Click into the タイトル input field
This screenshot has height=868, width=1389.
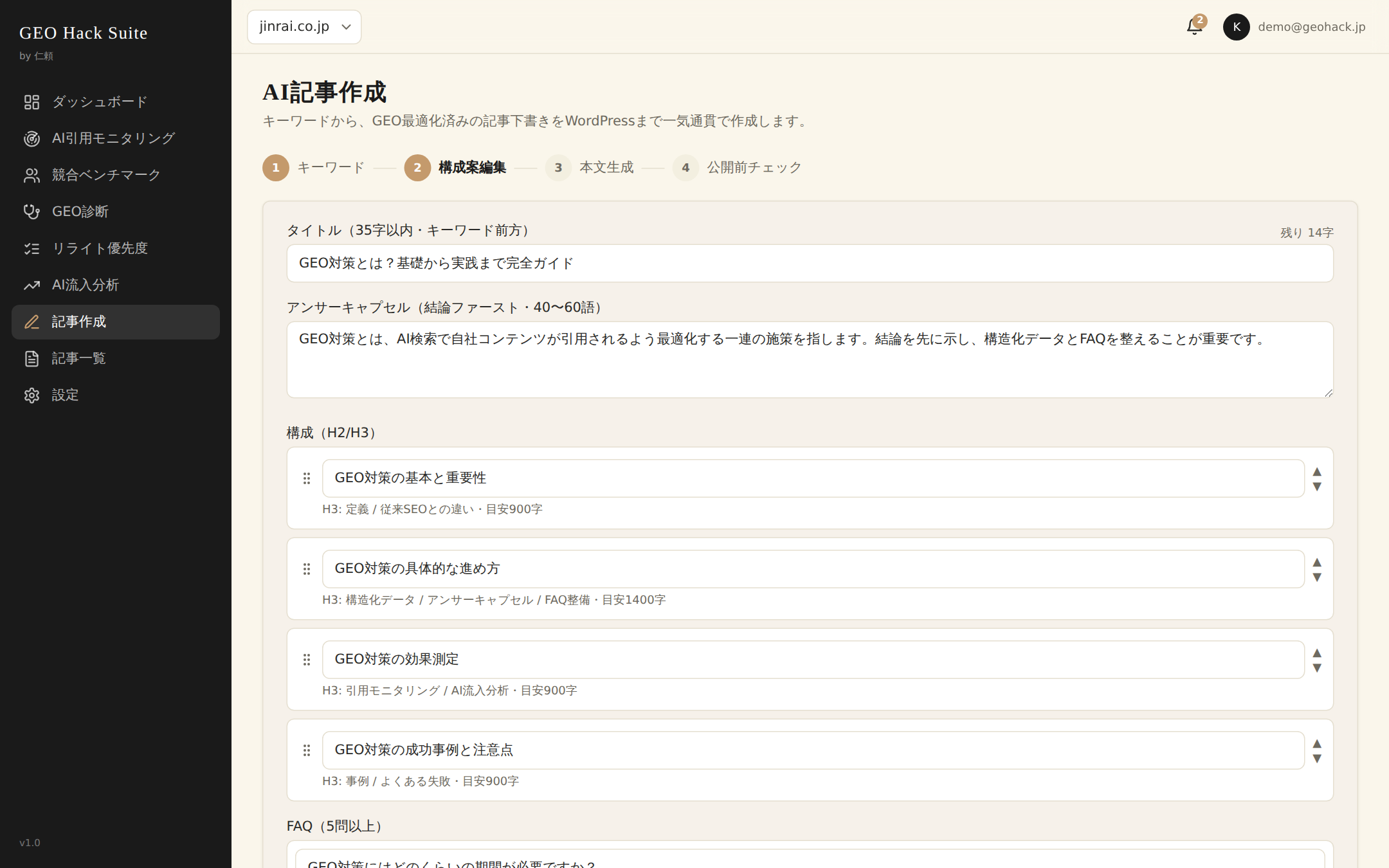coord(810,264)
